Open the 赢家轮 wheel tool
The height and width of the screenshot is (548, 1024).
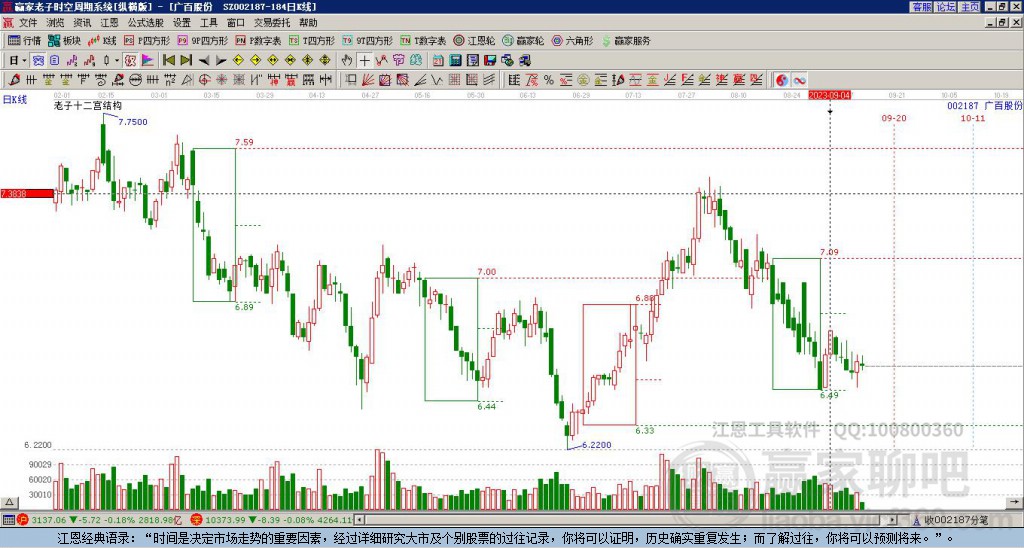pyautogui.click(x=523, y=40)
